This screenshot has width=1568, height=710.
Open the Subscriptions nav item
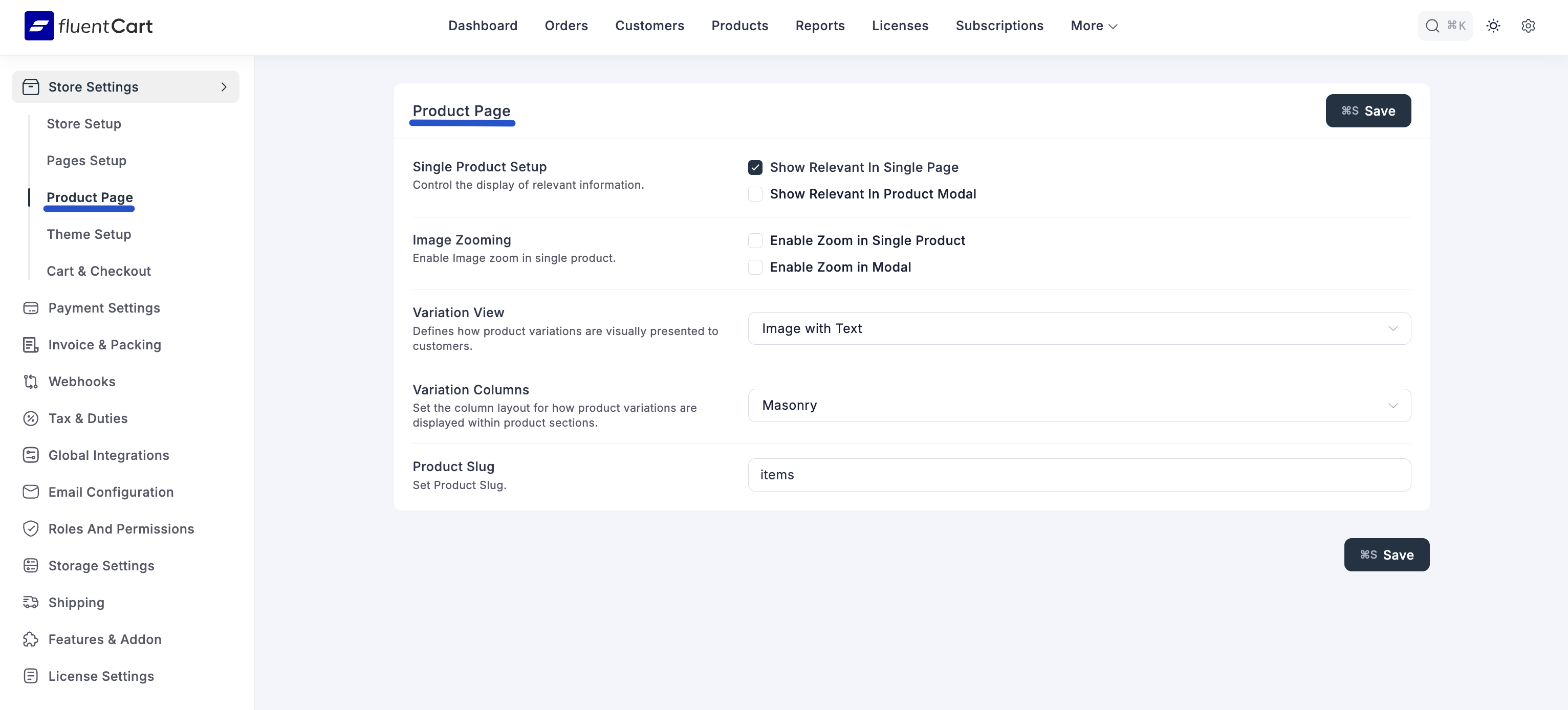tap(999, 26)
